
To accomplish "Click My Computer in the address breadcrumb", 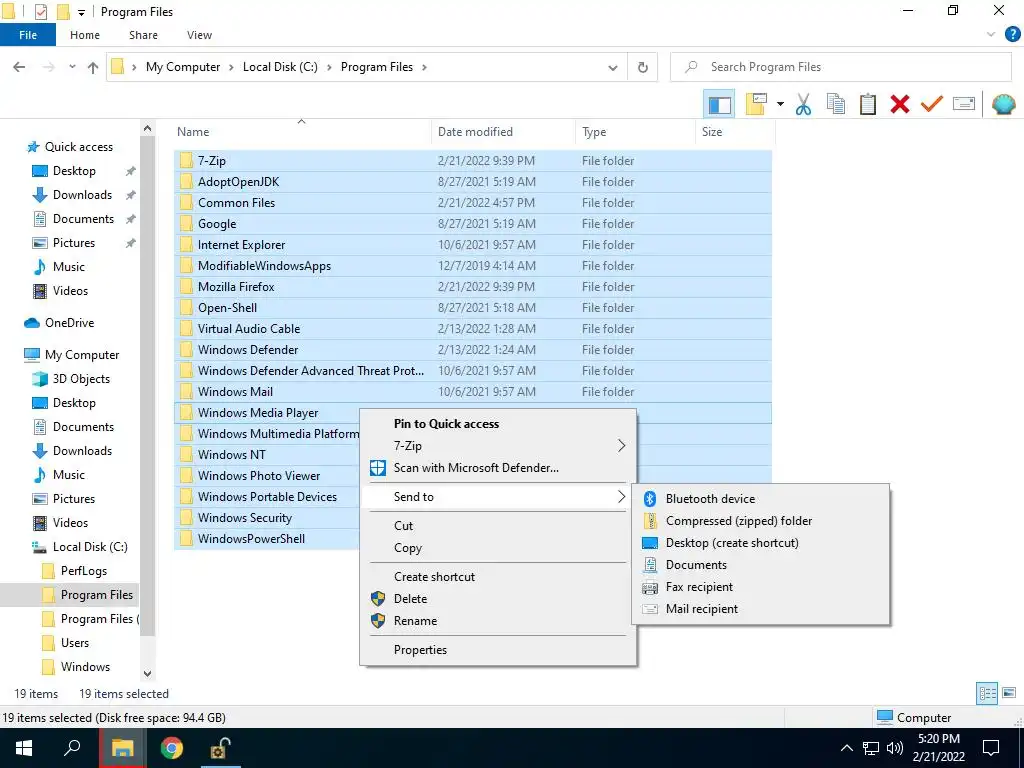I will point(183,67).
